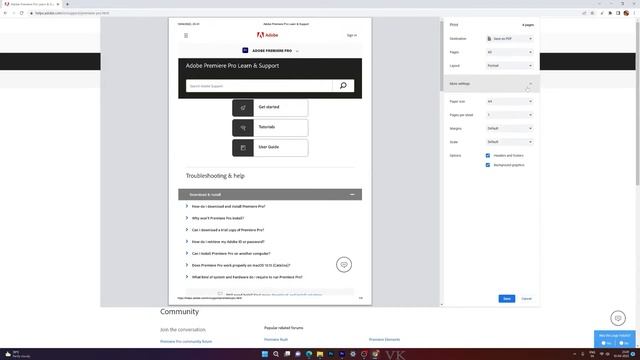Click the chat bubble icon in the preview

point(344,264)
